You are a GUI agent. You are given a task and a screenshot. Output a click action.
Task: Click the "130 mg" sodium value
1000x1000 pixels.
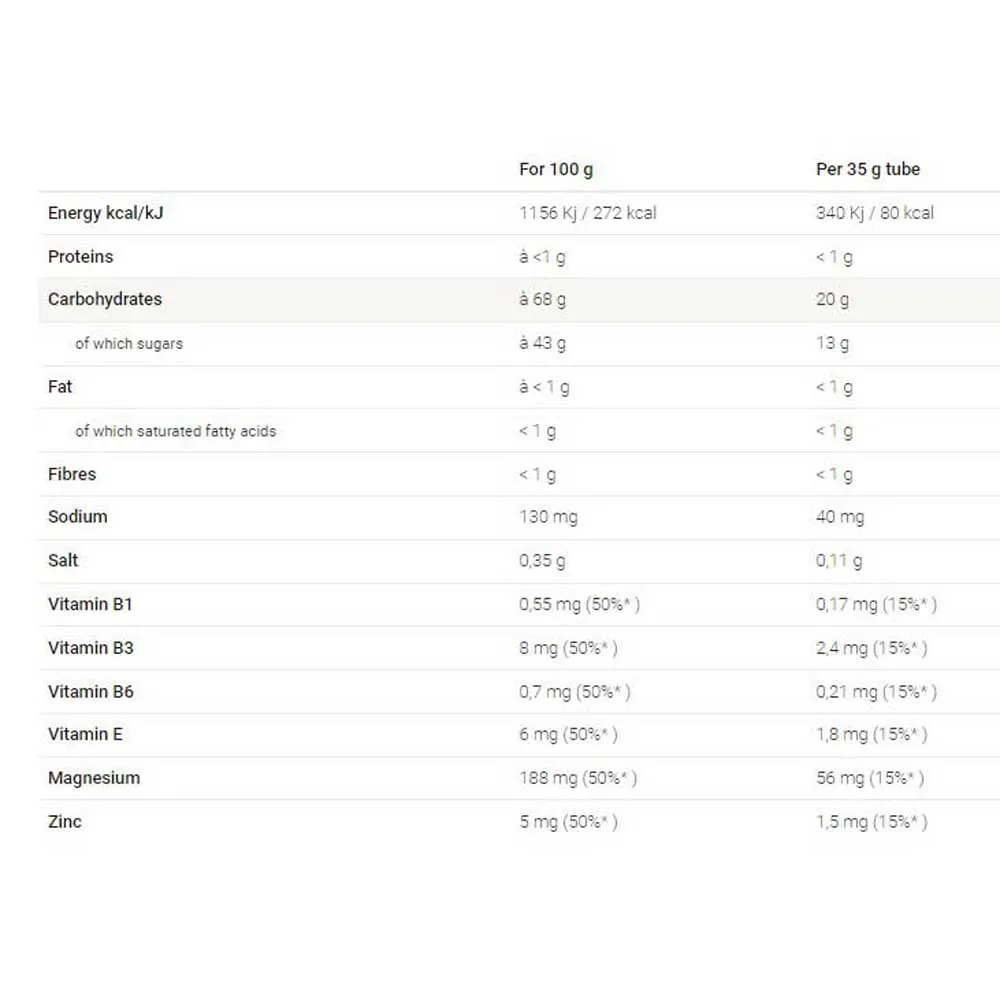[548, 517]
